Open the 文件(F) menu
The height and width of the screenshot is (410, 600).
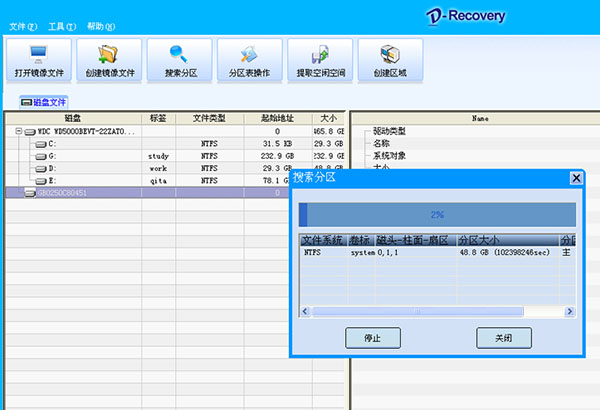(x=23, y=26)
